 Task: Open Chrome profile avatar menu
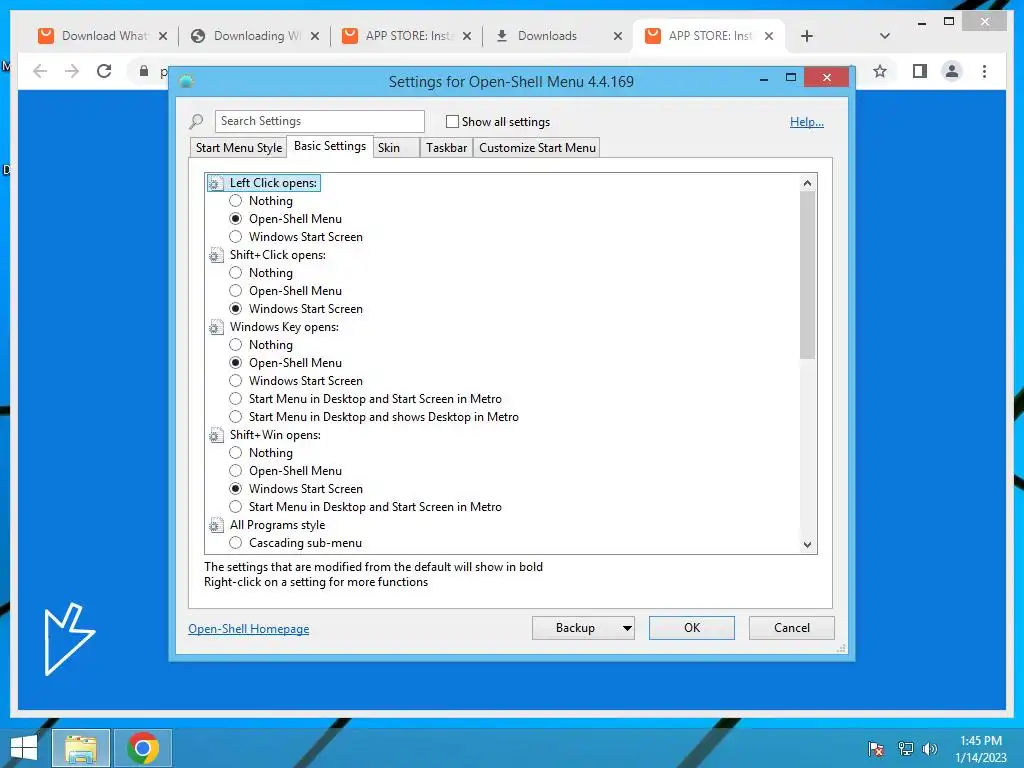[952, 71]
